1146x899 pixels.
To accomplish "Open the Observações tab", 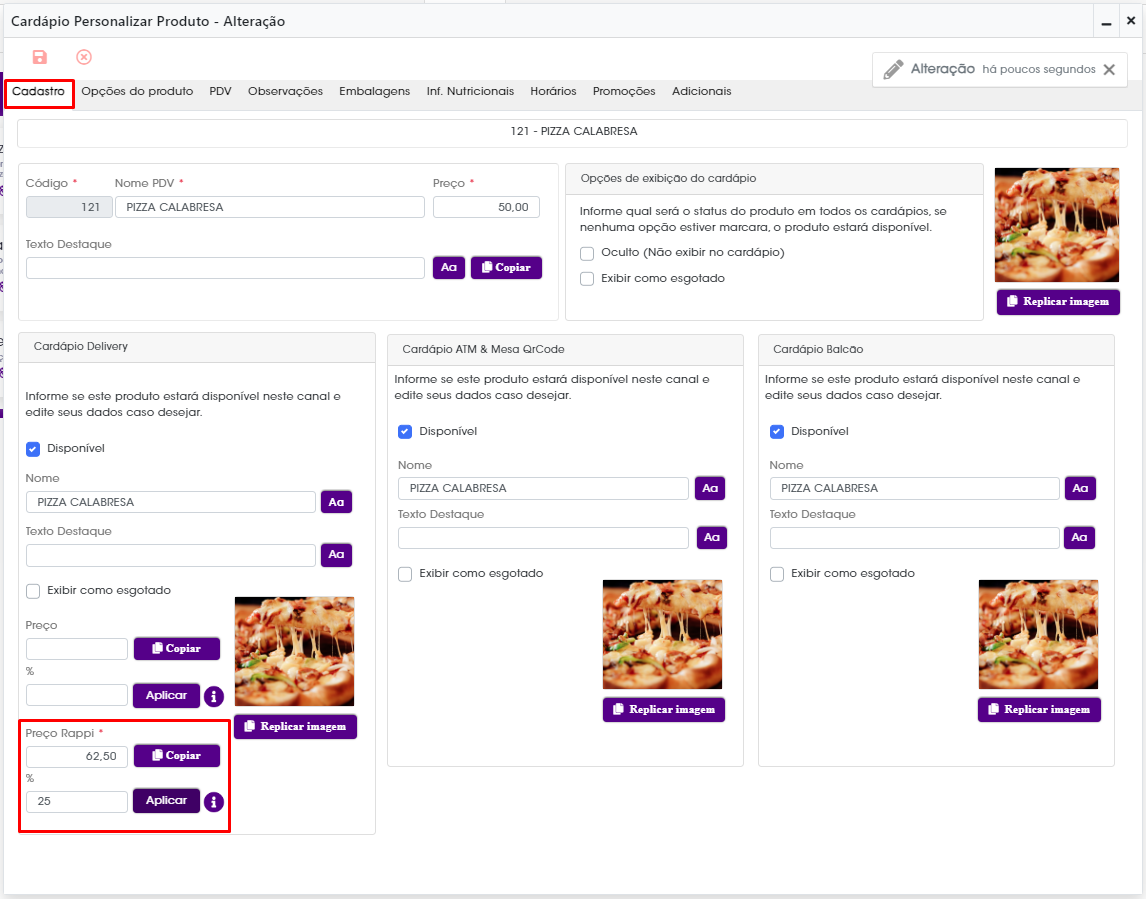I will [x=285, y=91].
